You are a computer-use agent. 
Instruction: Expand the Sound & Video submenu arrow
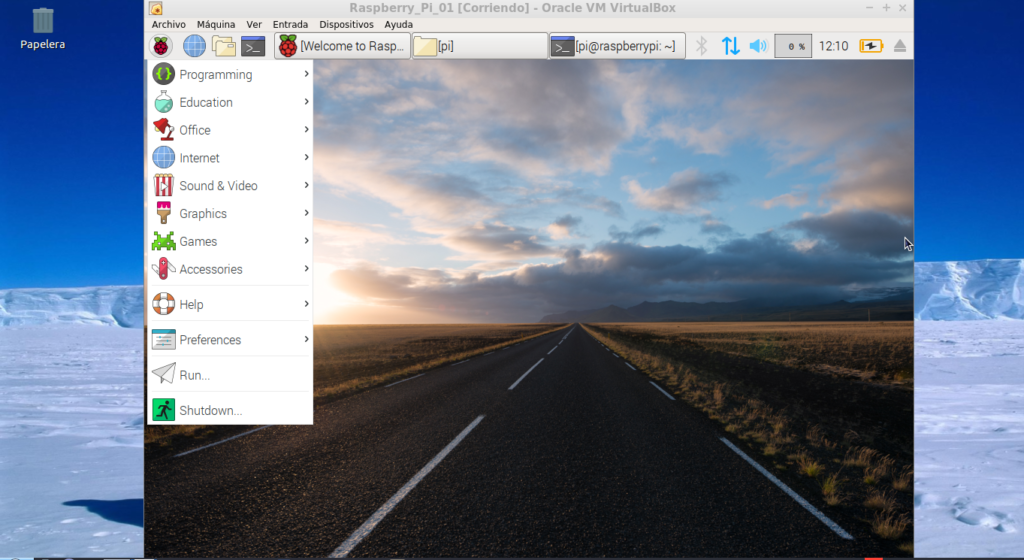pyautogui.click(x=306, y=185)
